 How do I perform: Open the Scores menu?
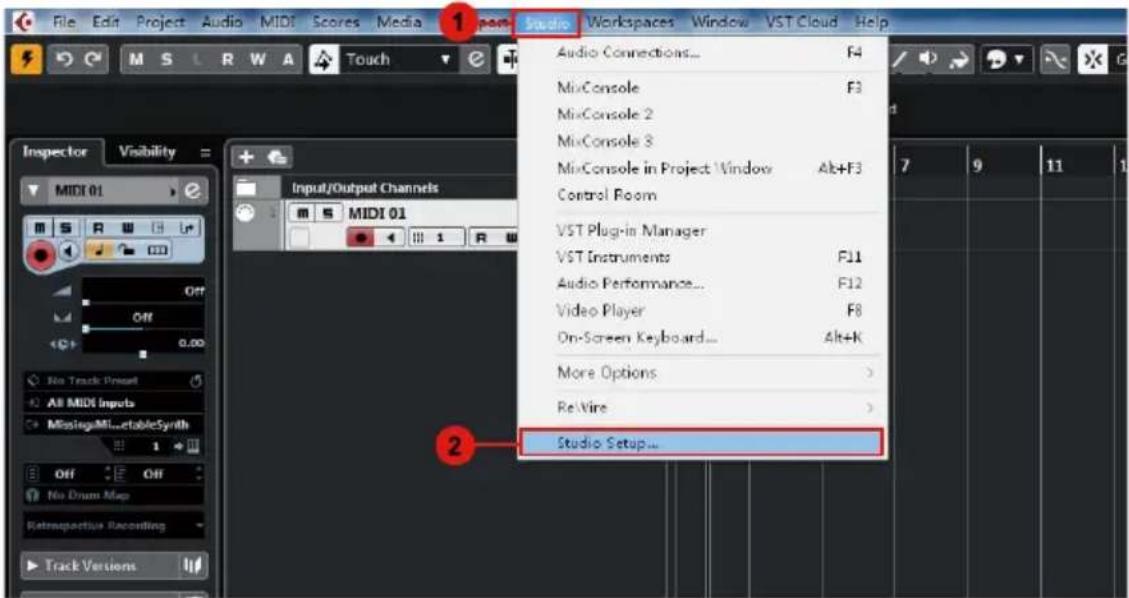click(336, 22)
